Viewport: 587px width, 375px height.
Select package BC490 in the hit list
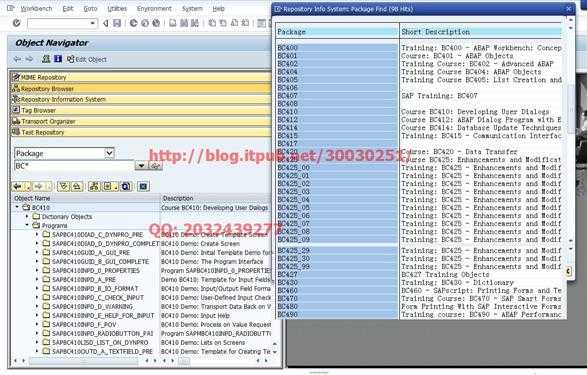point(337,314)
